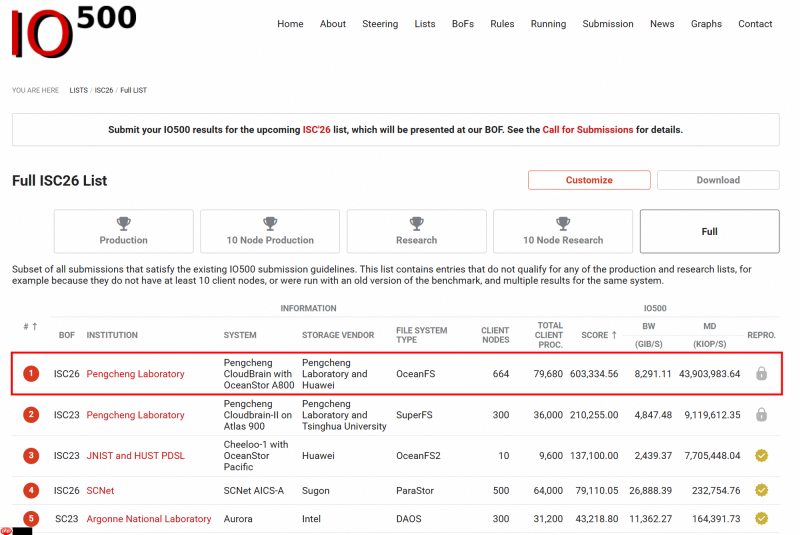Click the Customize button
This screenshot has width=800, height=535.
pyautogui.click(x=589, y=180)
